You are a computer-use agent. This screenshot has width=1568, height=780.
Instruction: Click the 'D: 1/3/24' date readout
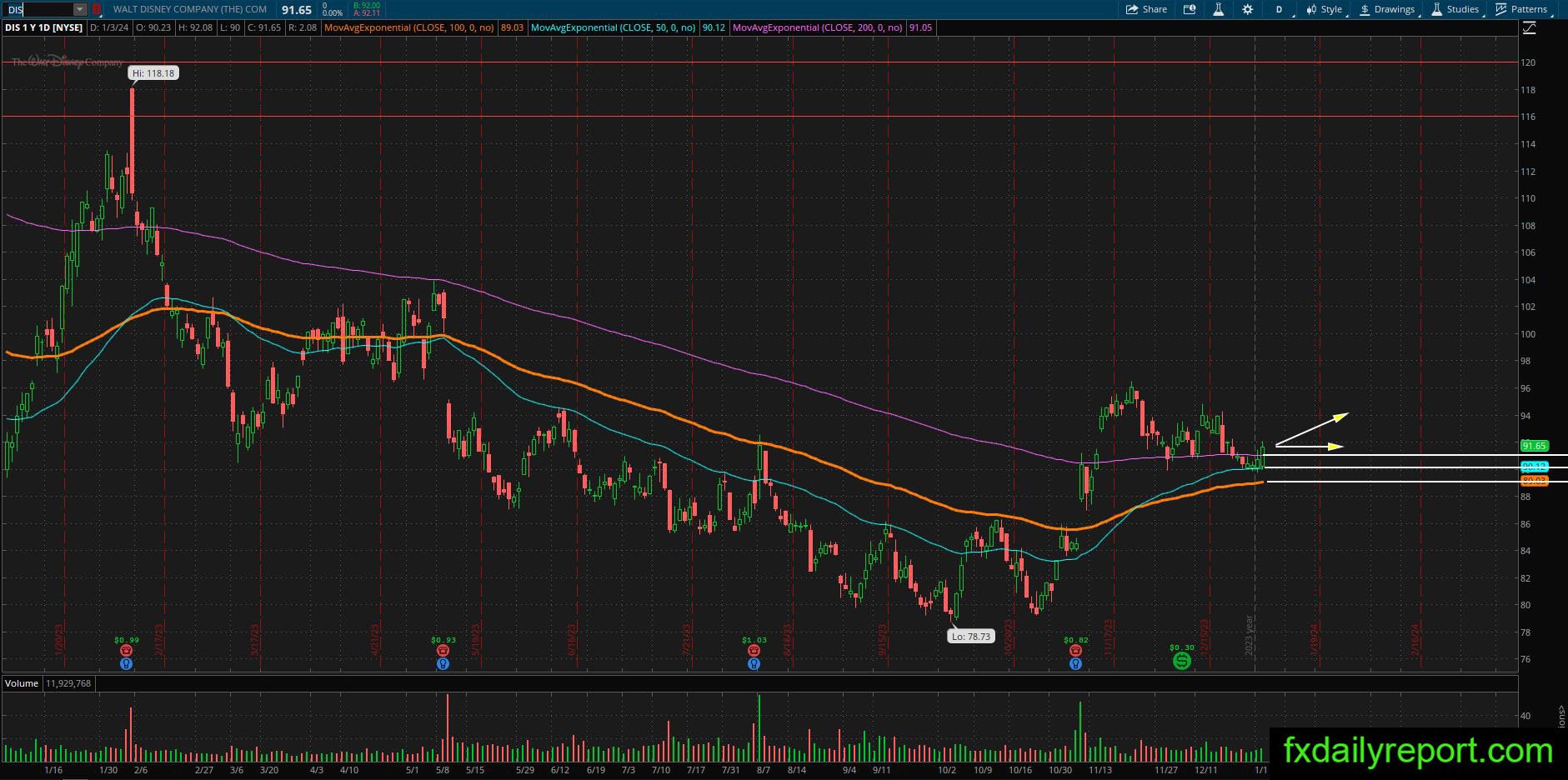coord(109,27)
